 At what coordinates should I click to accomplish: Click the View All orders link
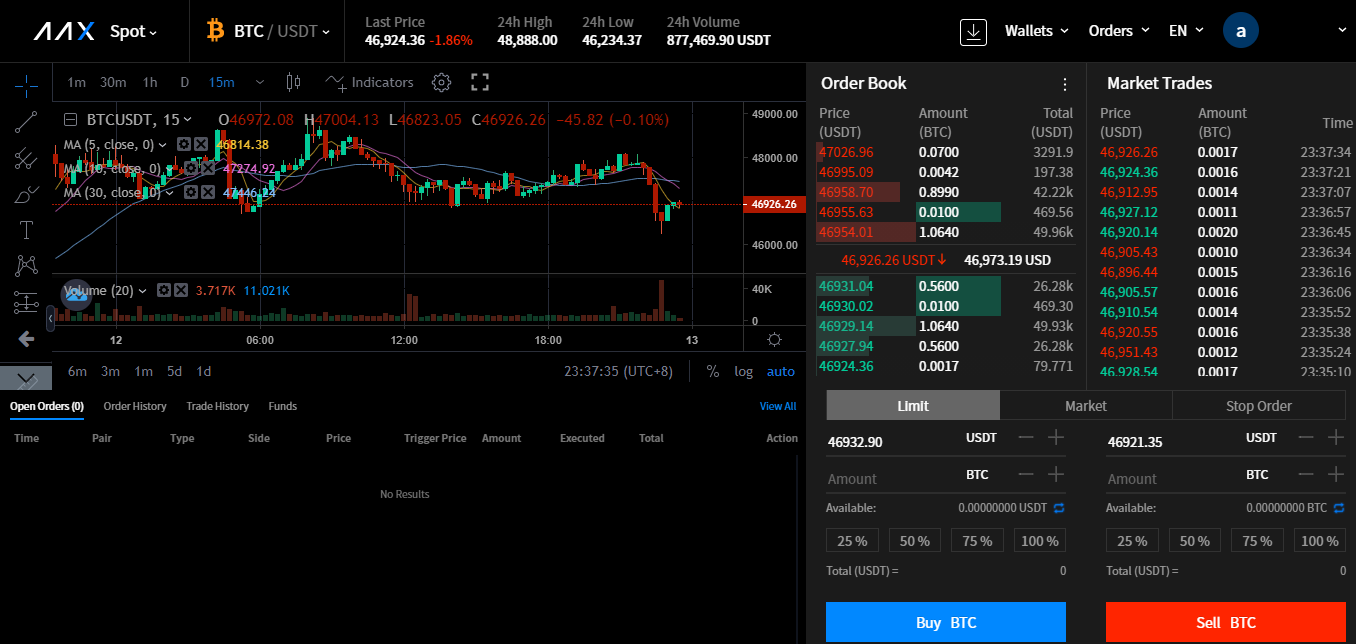(x=777, y=406)
